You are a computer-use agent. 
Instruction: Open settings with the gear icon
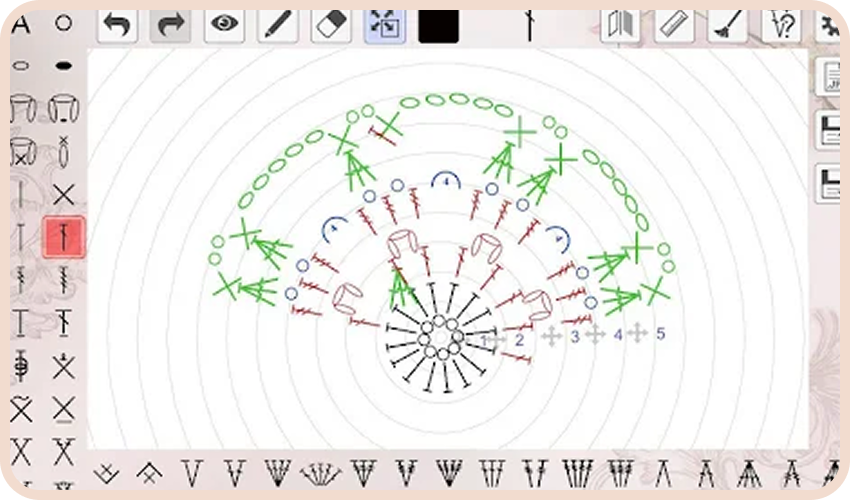(828, 25)
